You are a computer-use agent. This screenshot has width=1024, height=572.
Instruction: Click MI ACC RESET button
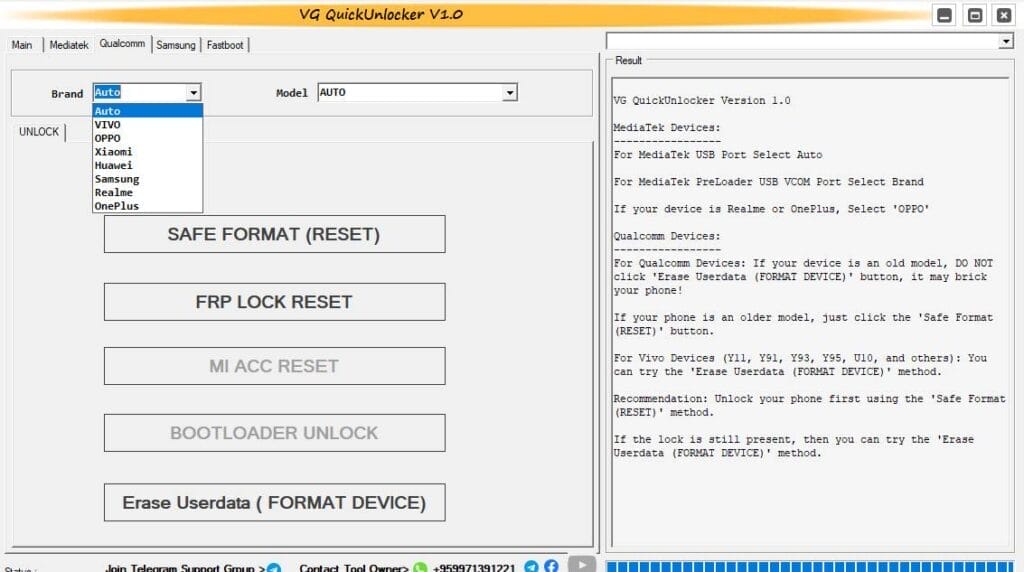[x=274, y=366]
